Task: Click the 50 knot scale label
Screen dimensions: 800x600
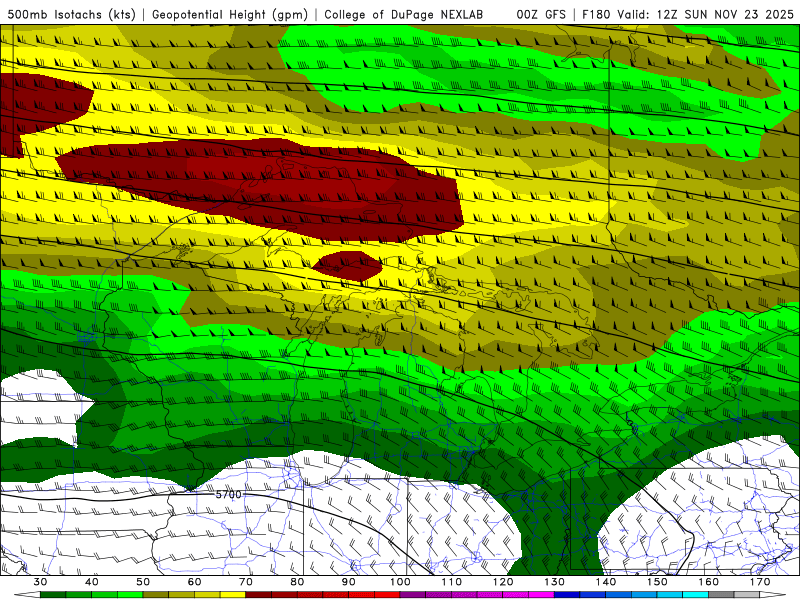Action: 143,582
